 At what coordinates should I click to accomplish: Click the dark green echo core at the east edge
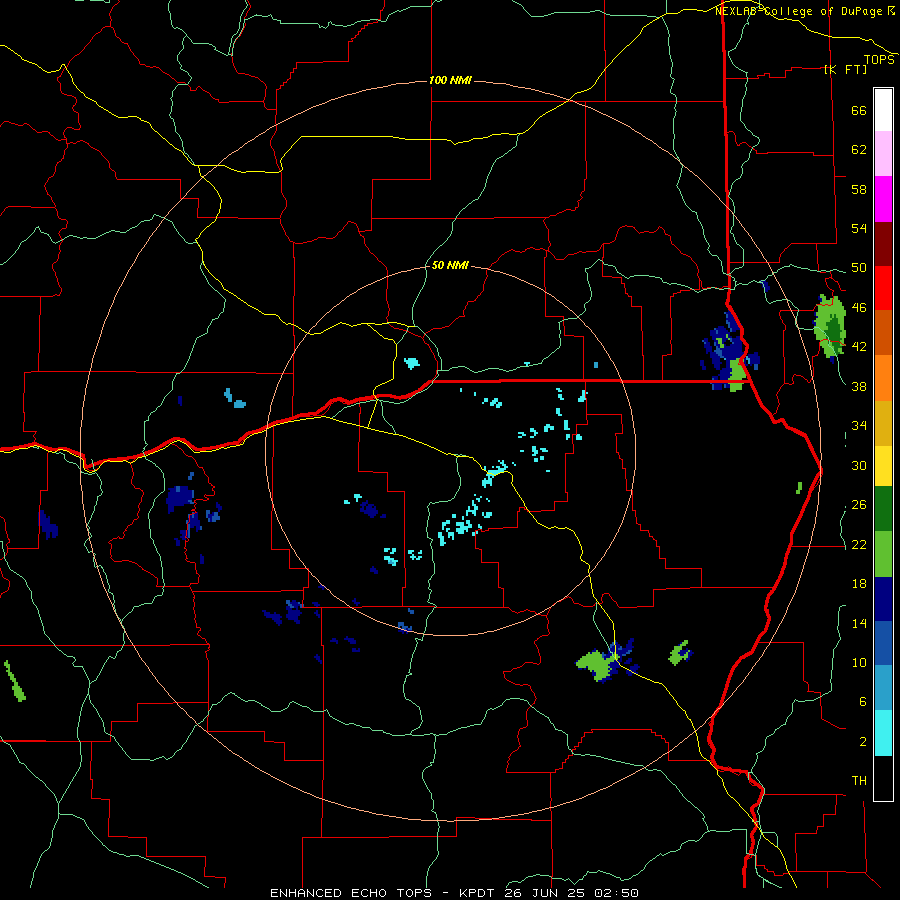point(833,332)
